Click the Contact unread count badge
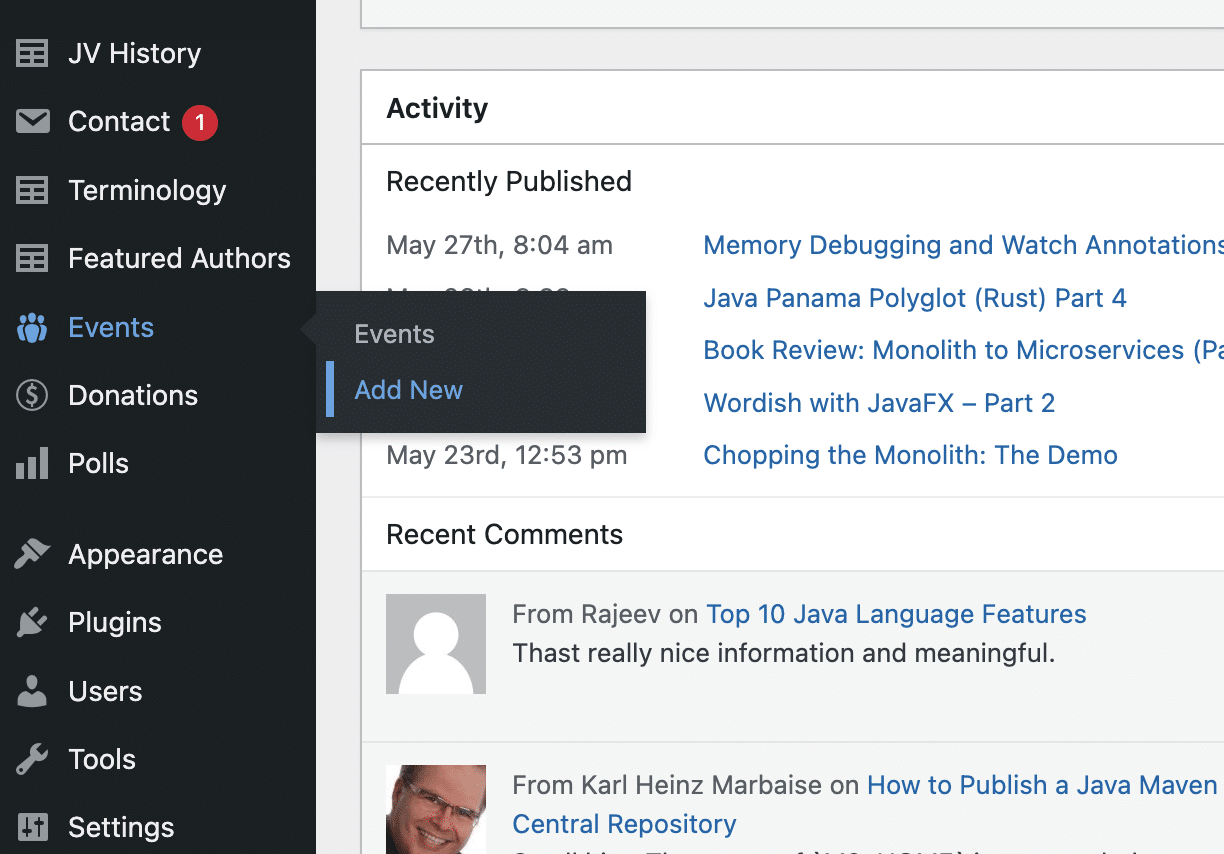Image resolution: width=1224 pixels, height=854 pixels. pos(198,121)
